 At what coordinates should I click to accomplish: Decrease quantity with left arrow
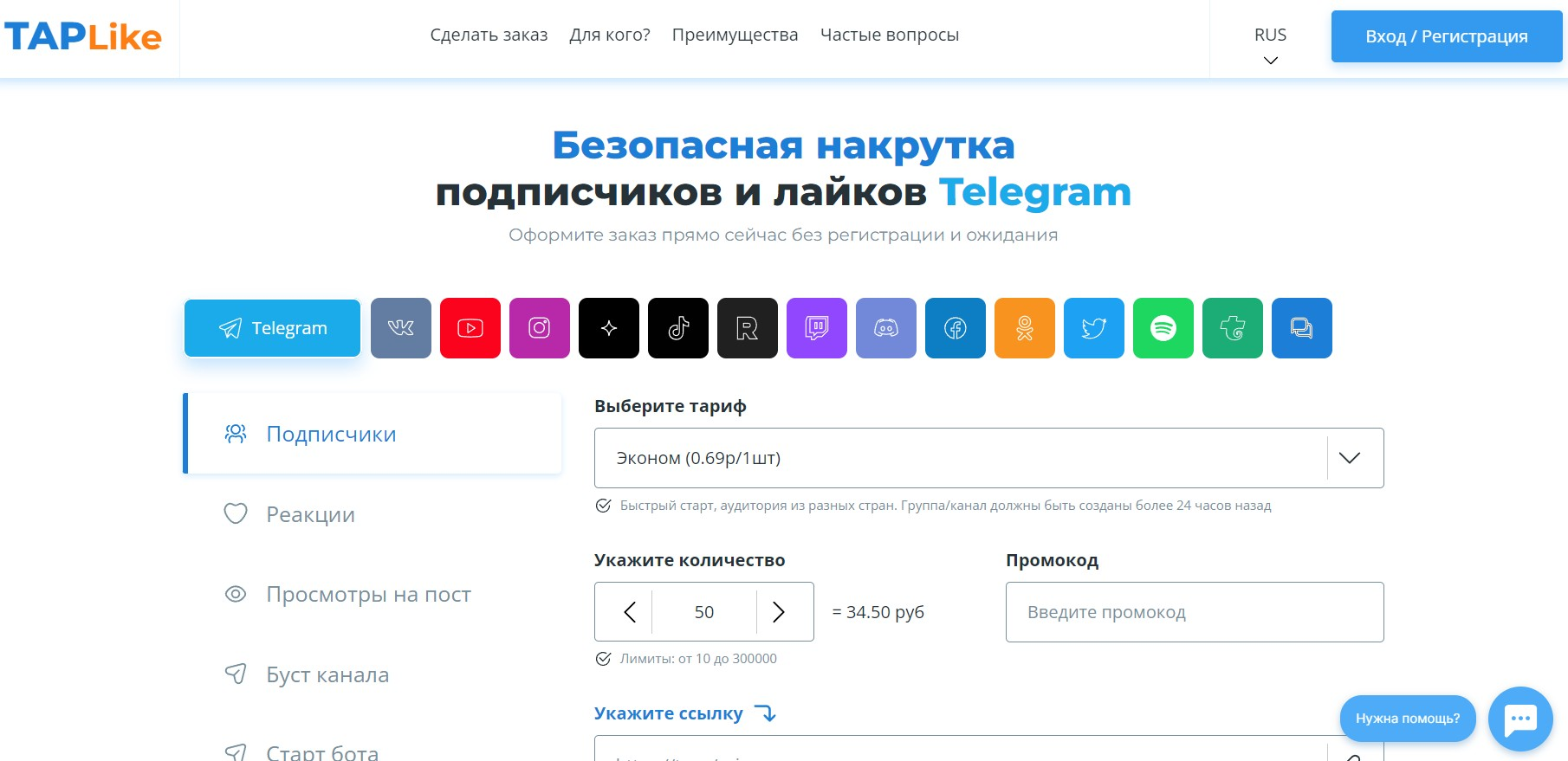(x=630, y=612)
